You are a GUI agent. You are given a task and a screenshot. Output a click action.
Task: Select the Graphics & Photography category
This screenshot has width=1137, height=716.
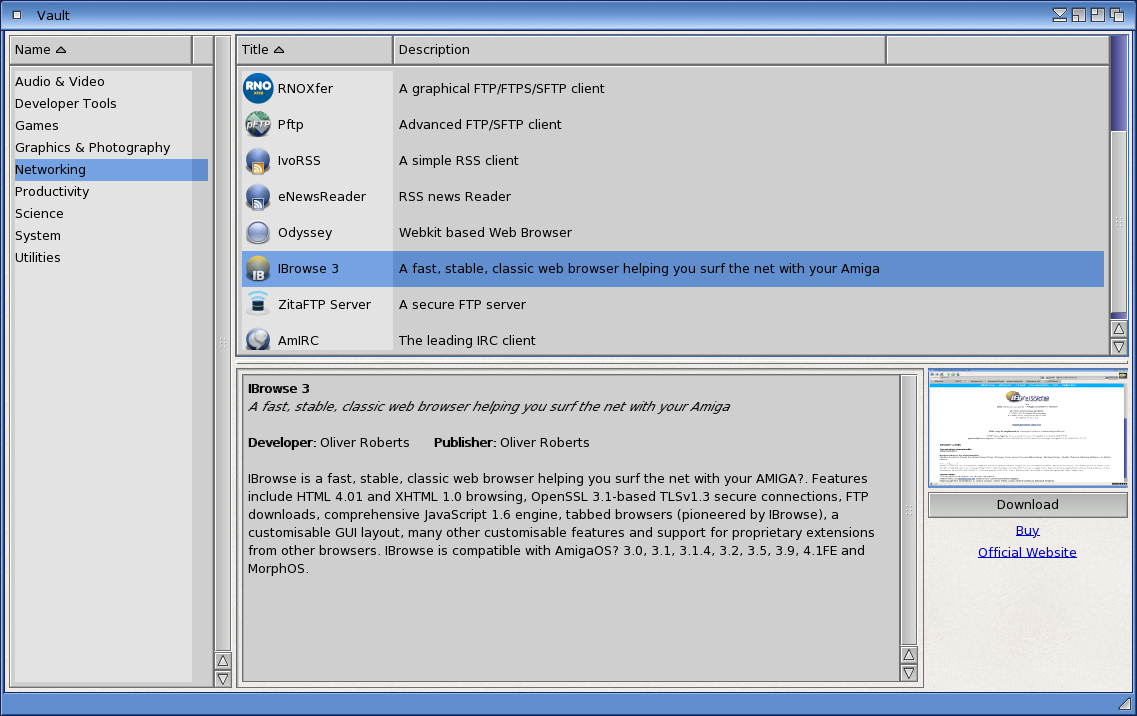(x=93, y=148)
